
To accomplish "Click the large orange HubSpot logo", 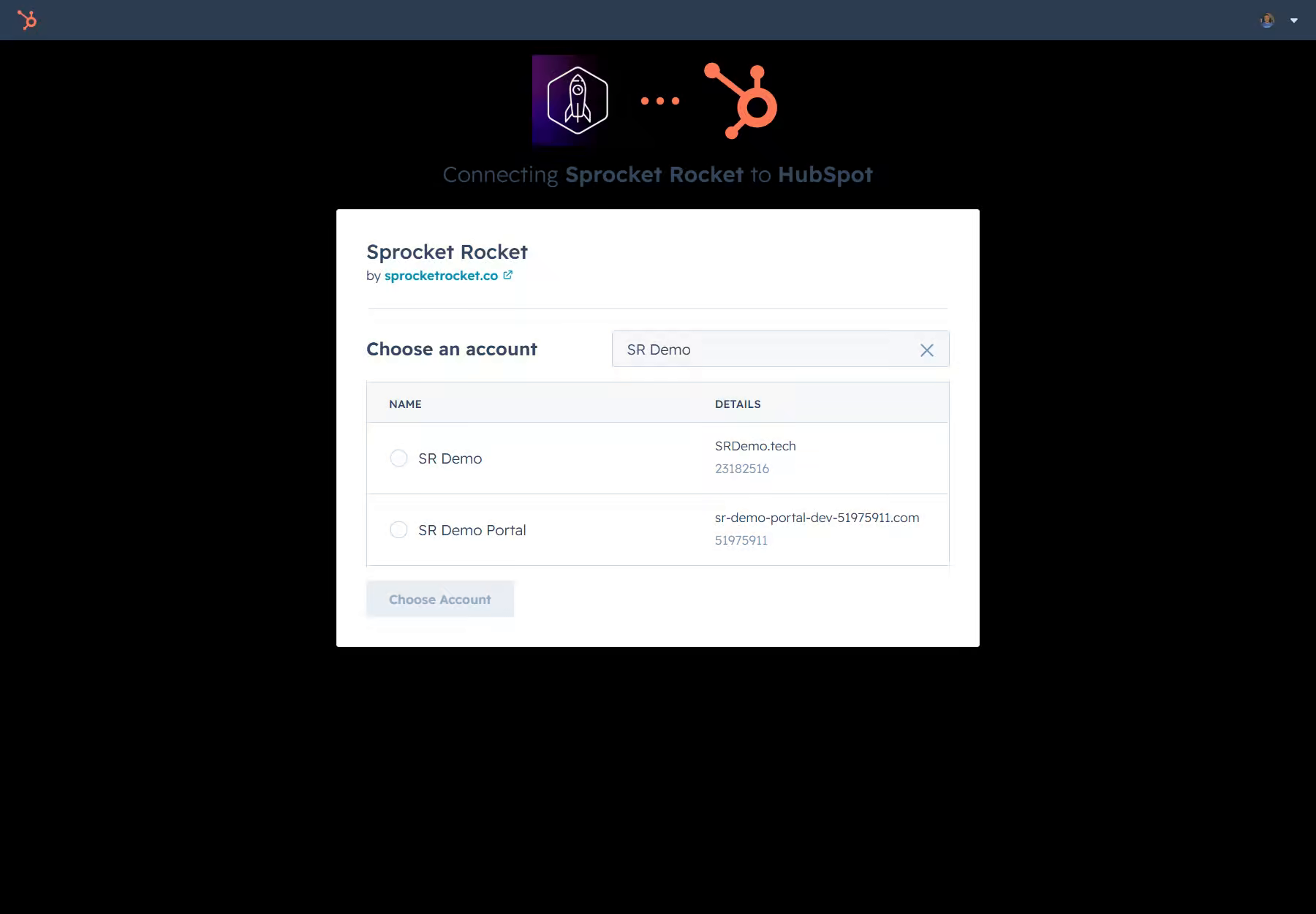I will [x=741, y=101].
